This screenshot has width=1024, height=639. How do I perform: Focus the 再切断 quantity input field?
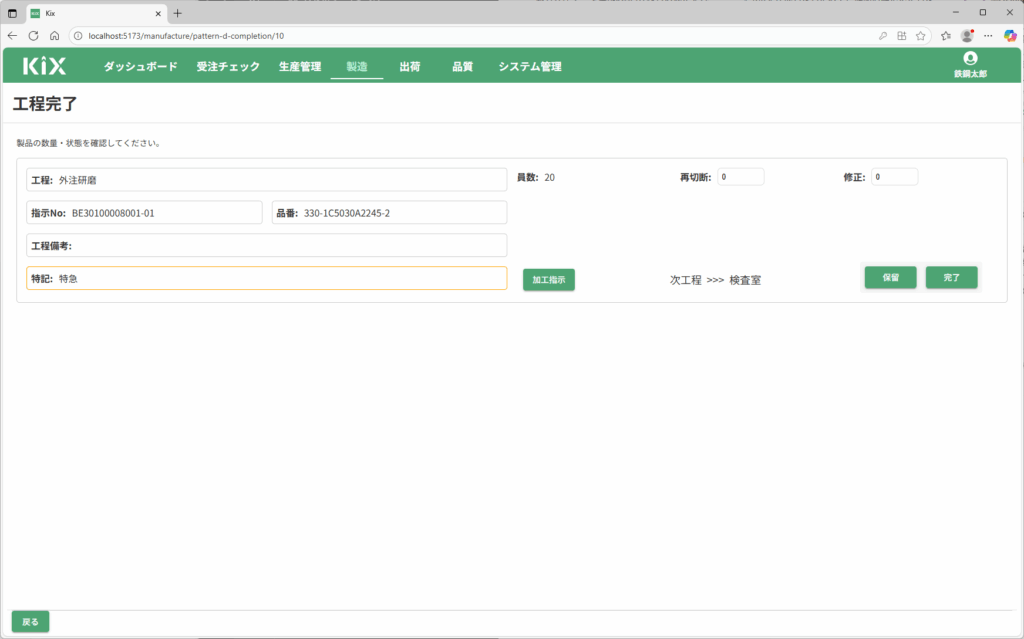coord(740,177)
